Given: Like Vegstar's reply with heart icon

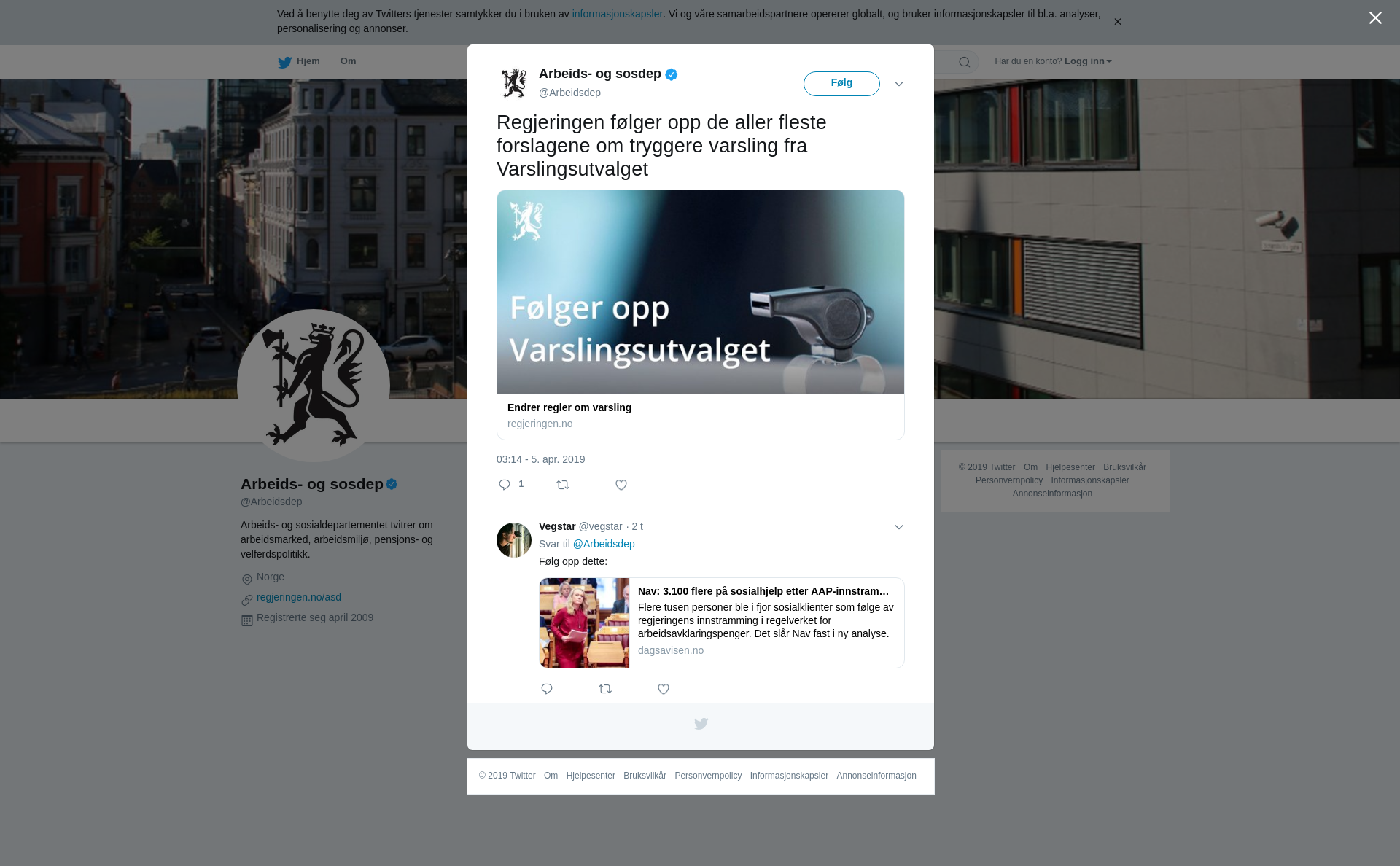Looking at the screenshot, I should tap(664, 689).
